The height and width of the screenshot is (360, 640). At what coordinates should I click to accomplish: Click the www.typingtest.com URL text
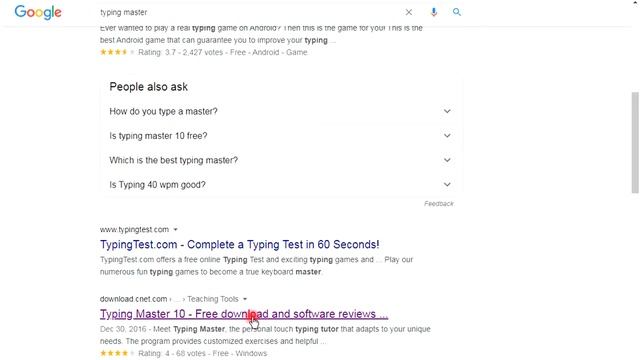click(x=134, y=229)
